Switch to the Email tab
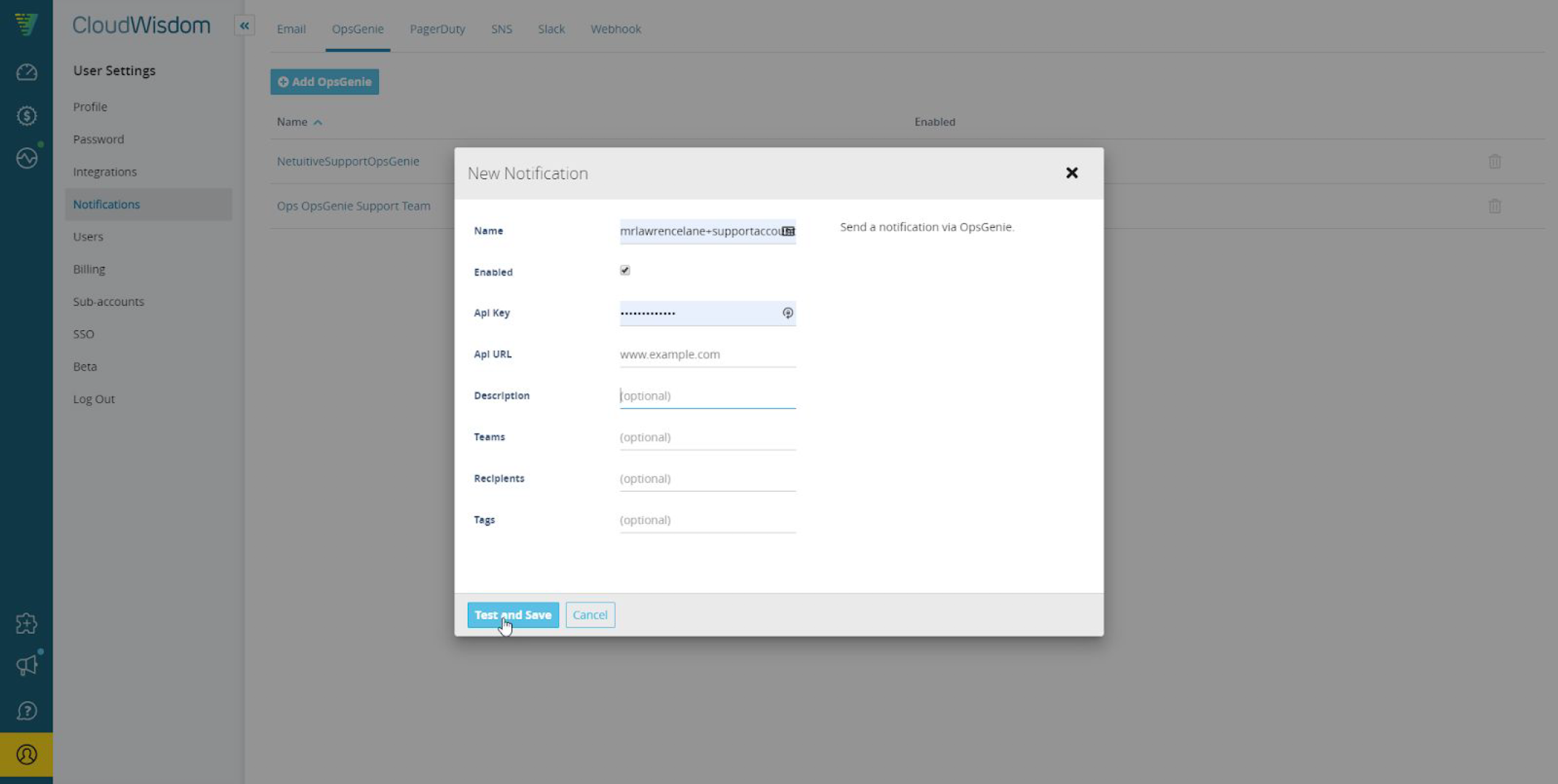1558x784 pixels. pyautogui.click(x=291, y=29)
